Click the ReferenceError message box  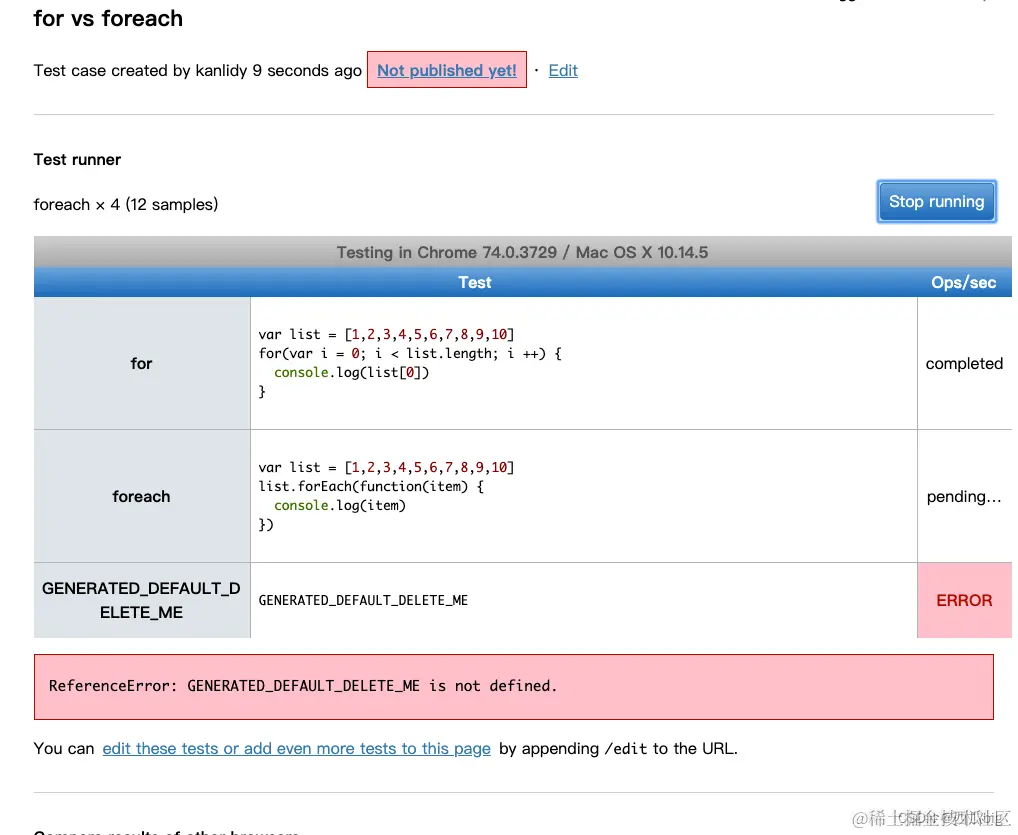pos(514,687)
